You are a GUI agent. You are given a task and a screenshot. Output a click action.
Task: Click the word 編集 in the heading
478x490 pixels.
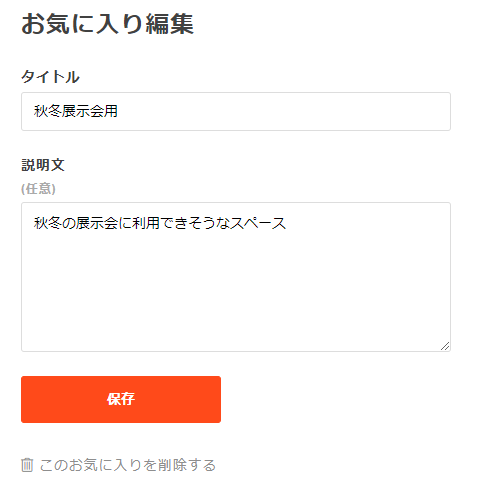click(x=169, y=24)
